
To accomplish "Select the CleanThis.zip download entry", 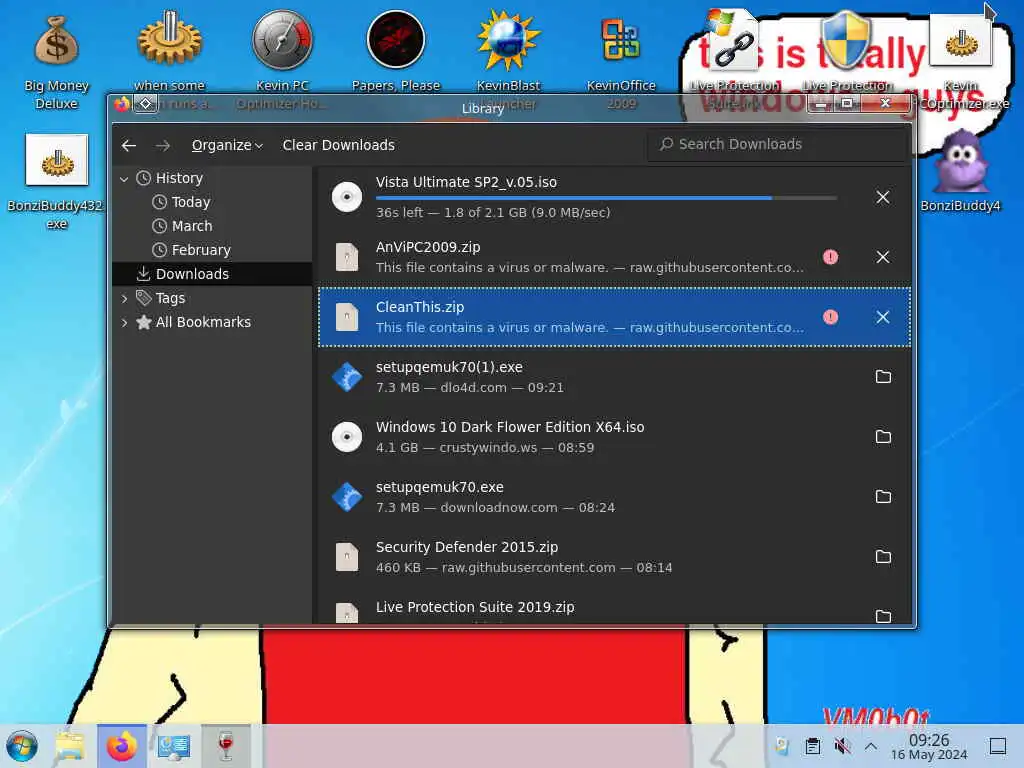I will (x=614, y=317).
